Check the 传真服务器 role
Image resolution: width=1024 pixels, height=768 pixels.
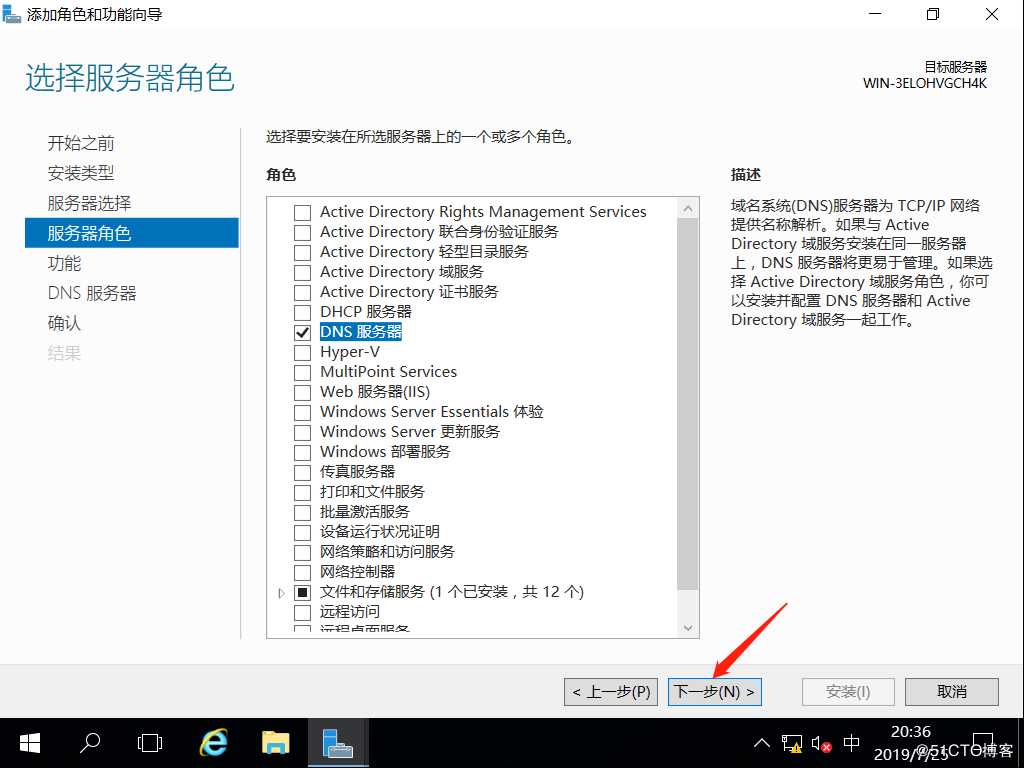point(302,472)
